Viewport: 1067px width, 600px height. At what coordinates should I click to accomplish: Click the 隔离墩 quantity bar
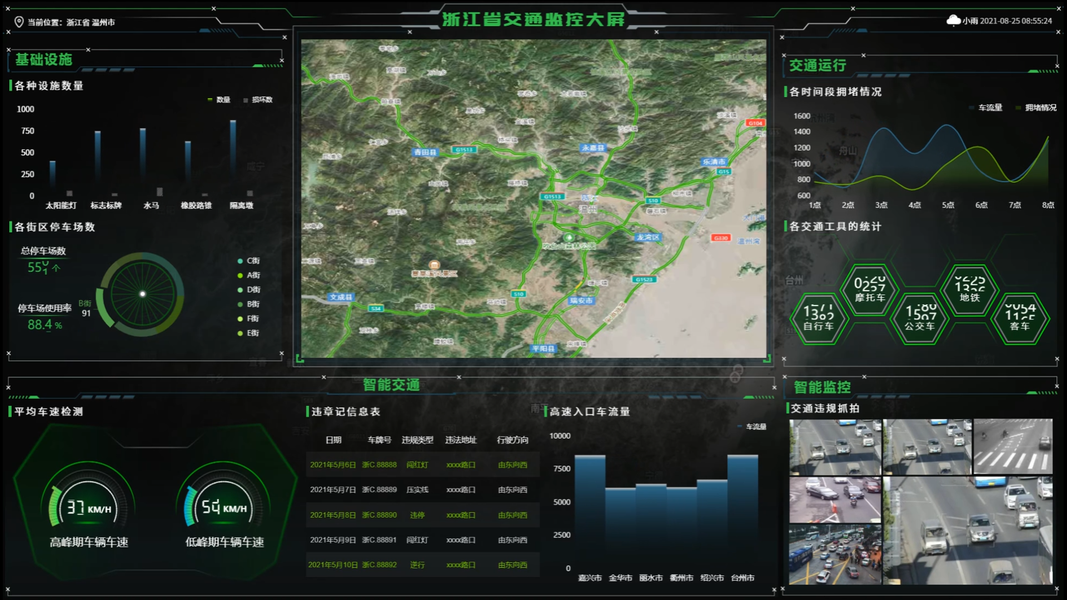pyautogui.click(x=233, y=158)
